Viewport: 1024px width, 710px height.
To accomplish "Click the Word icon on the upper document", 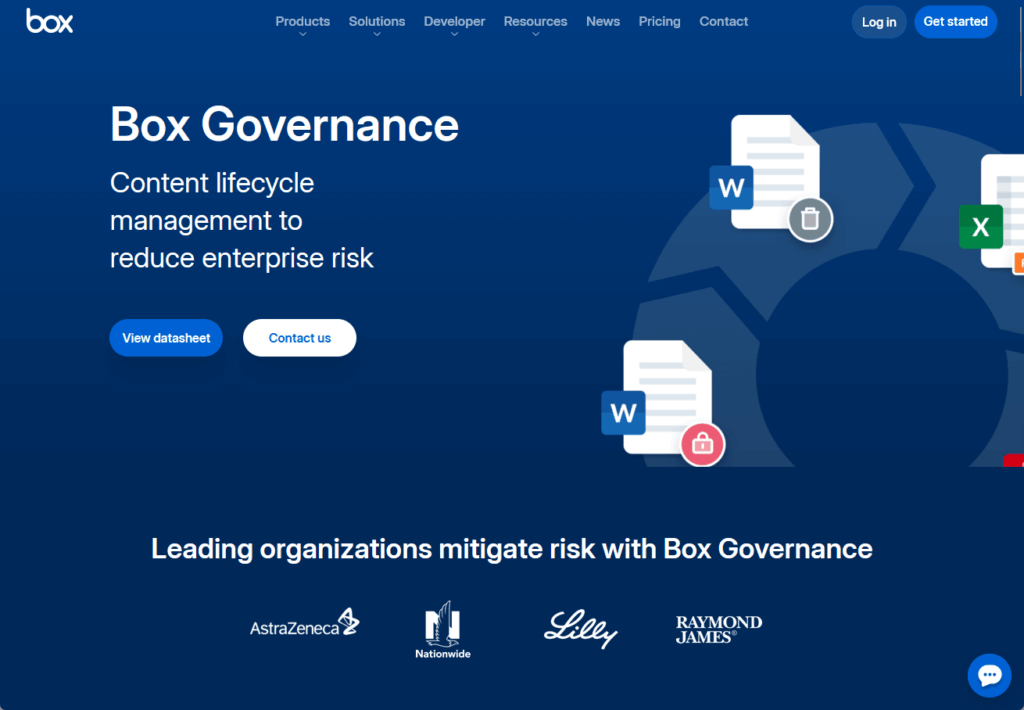I will tap(731, 188).
